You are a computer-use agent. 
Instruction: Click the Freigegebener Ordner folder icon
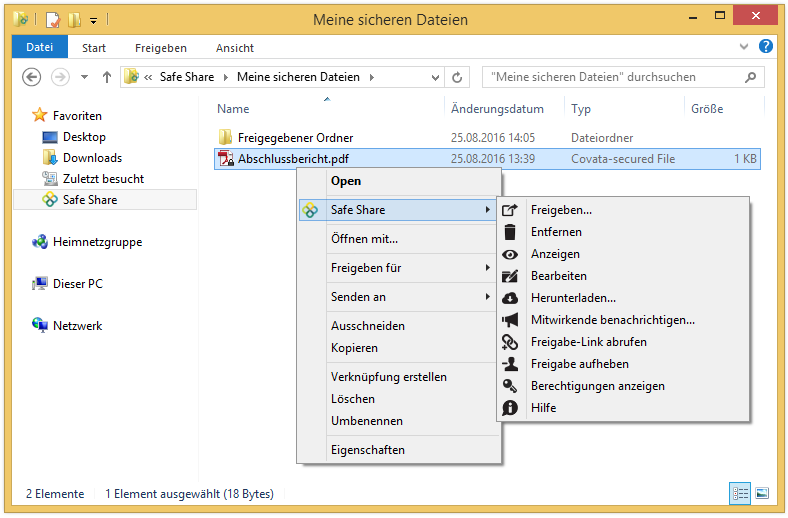coord(226,137)
